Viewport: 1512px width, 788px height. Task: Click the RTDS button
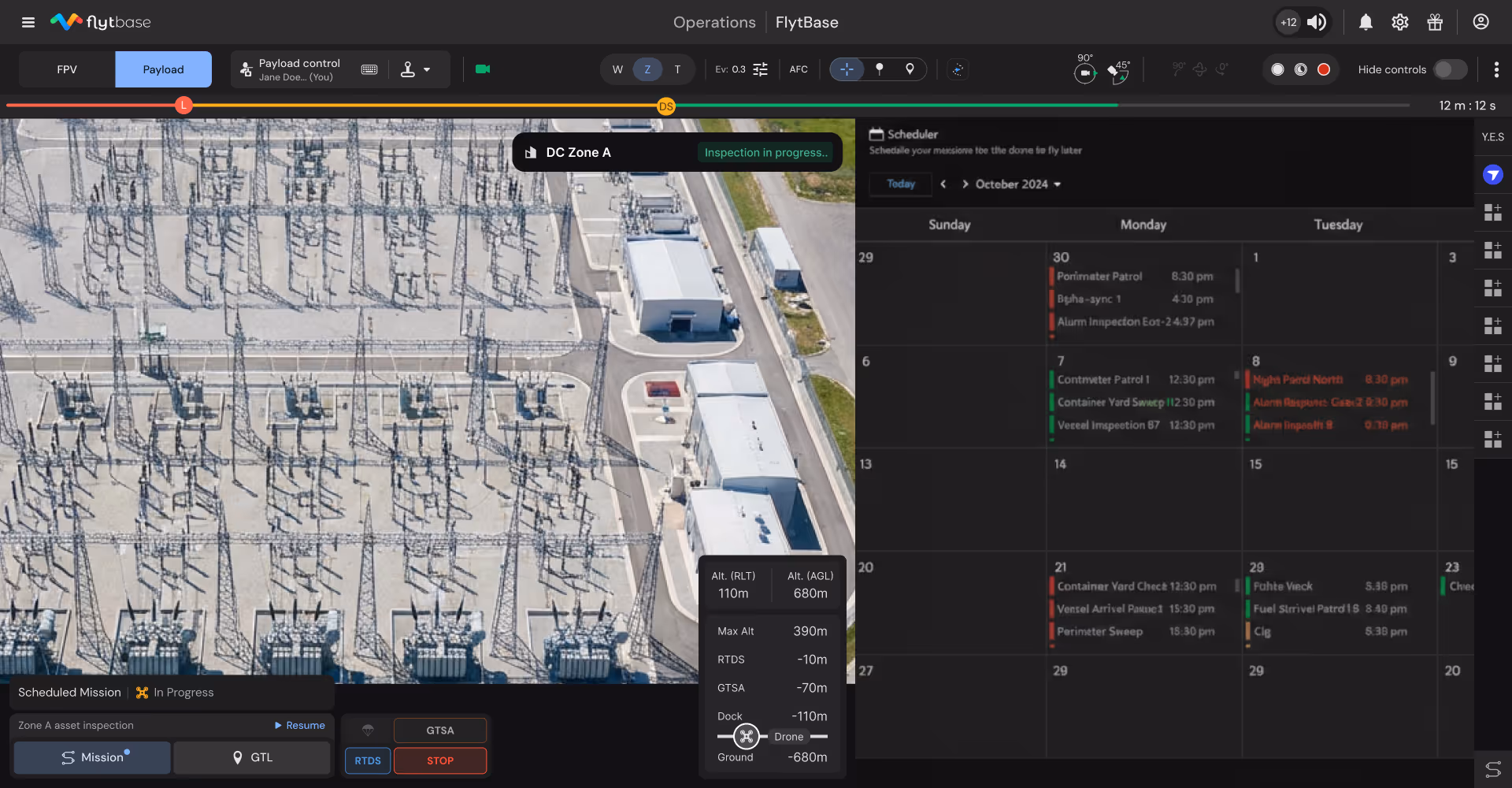[x=368, y=760]
